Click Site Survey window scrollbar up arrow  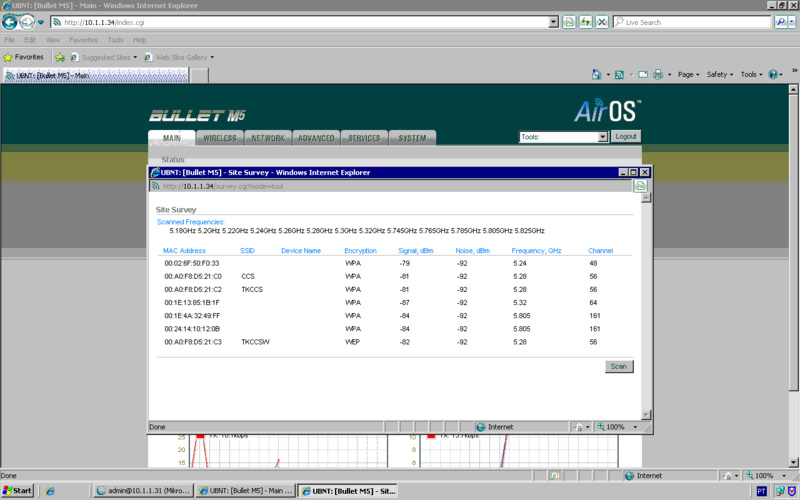pyautogui.click(x=646, y=198)
